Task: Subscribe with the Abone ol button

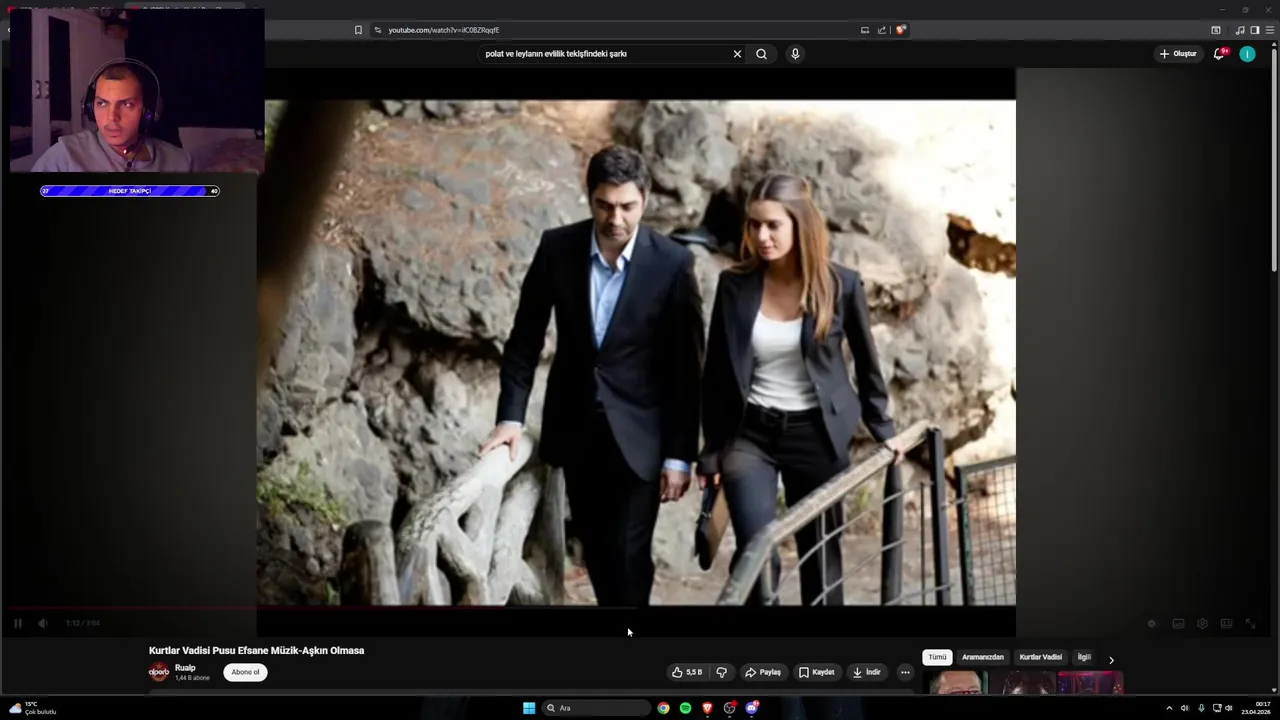Action: [245, 672]
